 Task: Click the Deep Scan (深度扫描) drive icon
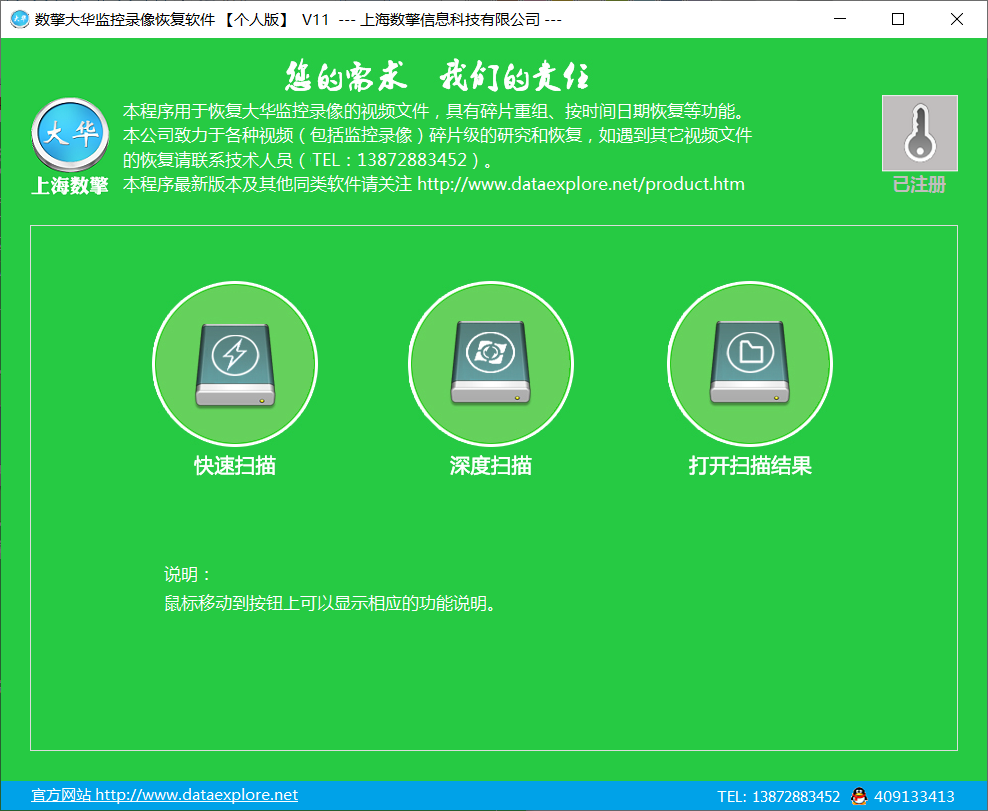pyautogui.click(x=491, y=364)
